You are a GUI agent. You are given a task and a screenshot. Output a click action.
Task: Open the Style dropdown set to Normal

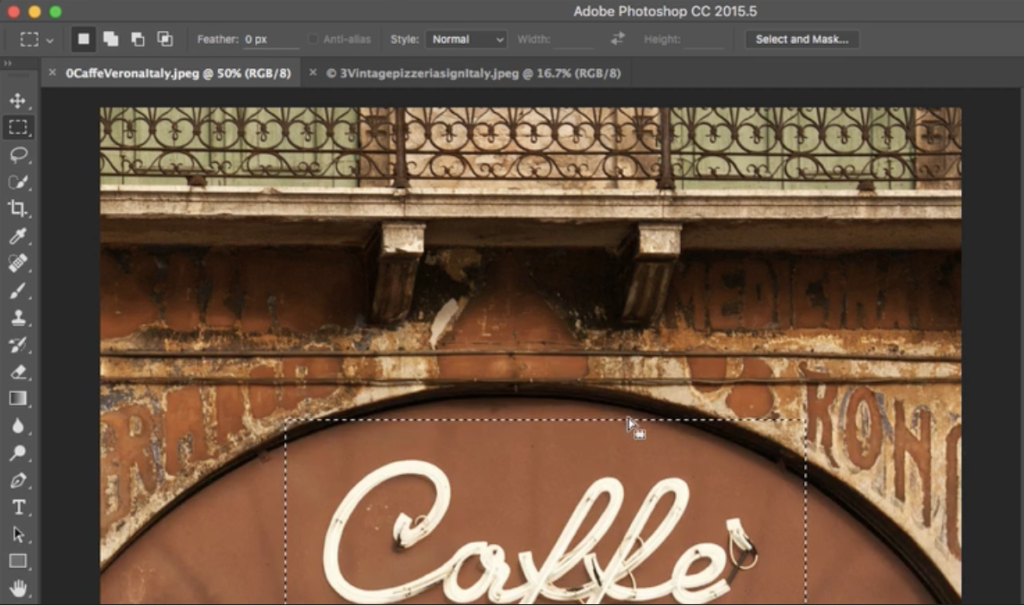[466, 39]
